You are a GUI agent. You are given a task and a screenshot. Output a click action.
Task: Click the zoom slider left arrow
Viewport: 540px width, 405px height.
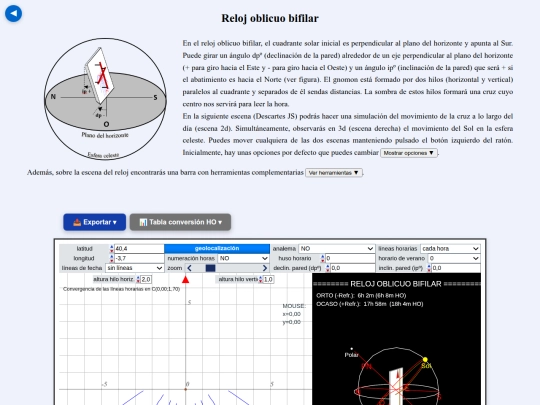coord(189,268)
